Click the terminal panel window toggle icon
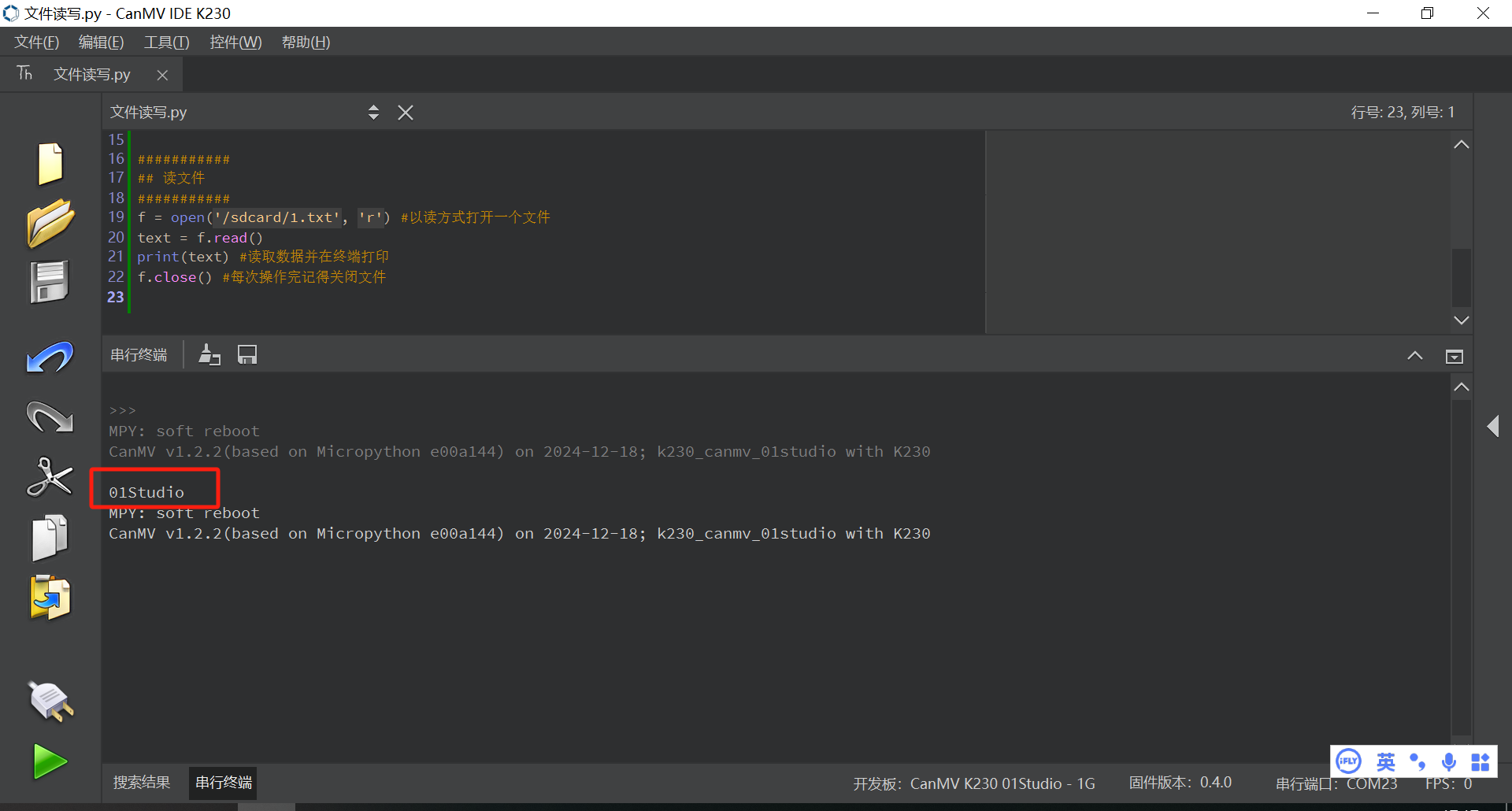Image resolution: width=1512 pixels, height=811 pixels. coord(1454,357)
